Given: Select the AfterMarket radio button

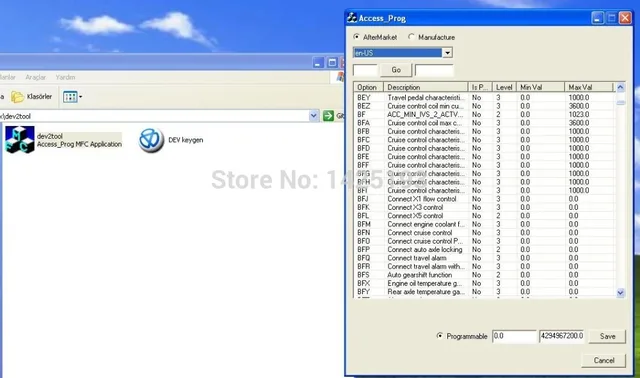Looking at the screenshot, I should point(357,37).
